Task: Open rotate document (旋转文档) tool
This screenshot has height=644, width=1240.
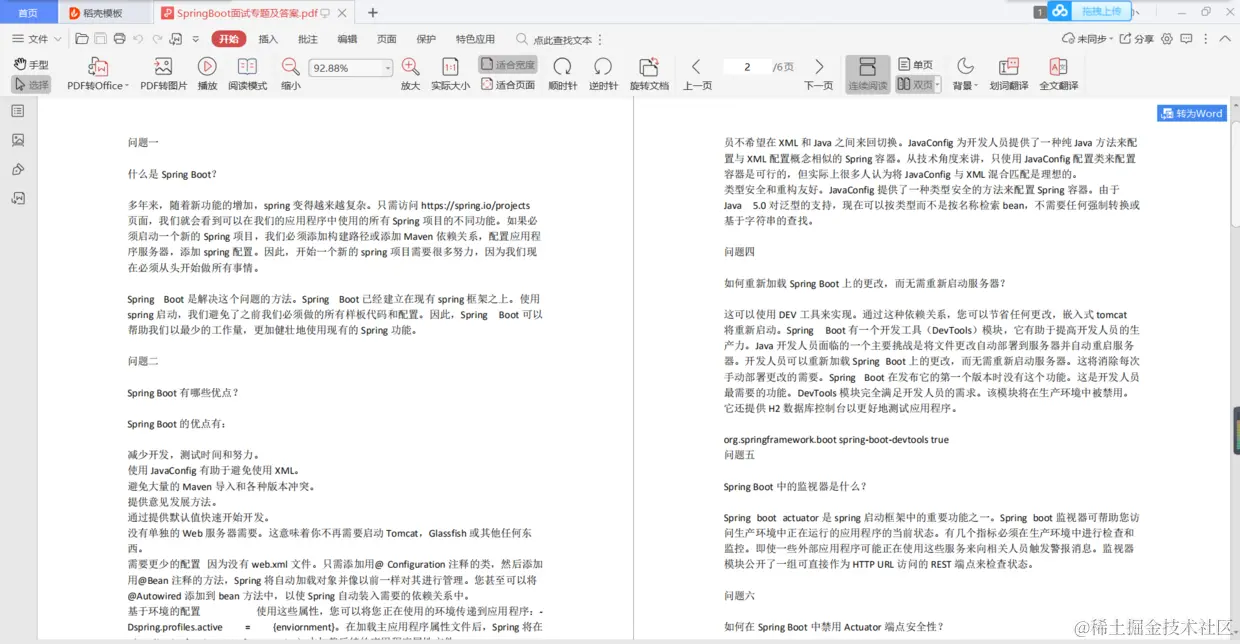Action: pos(649,74)
